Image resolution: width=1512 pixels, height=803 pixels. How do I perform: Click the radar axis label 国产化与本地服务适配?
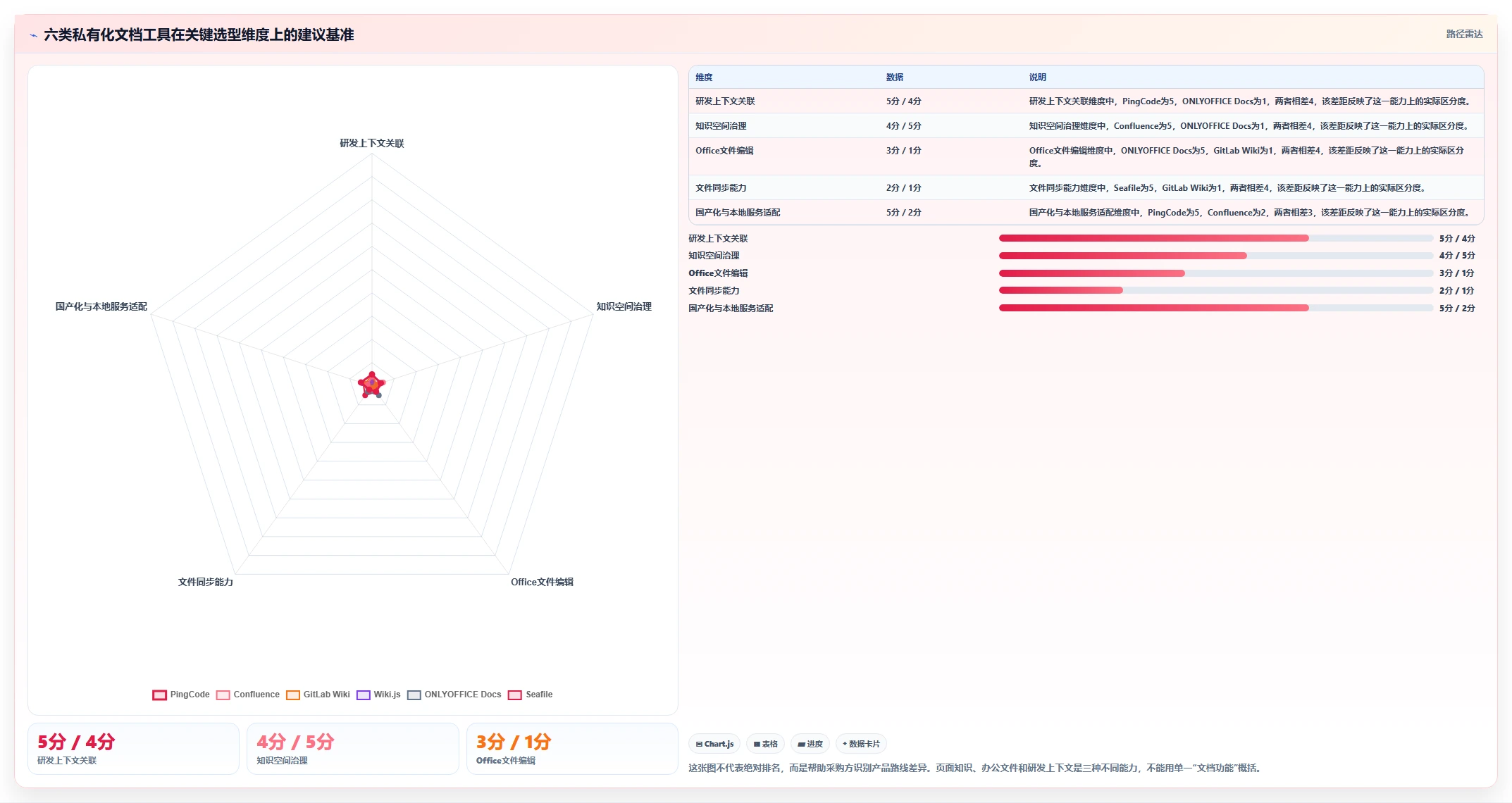[x=101, y=306]
